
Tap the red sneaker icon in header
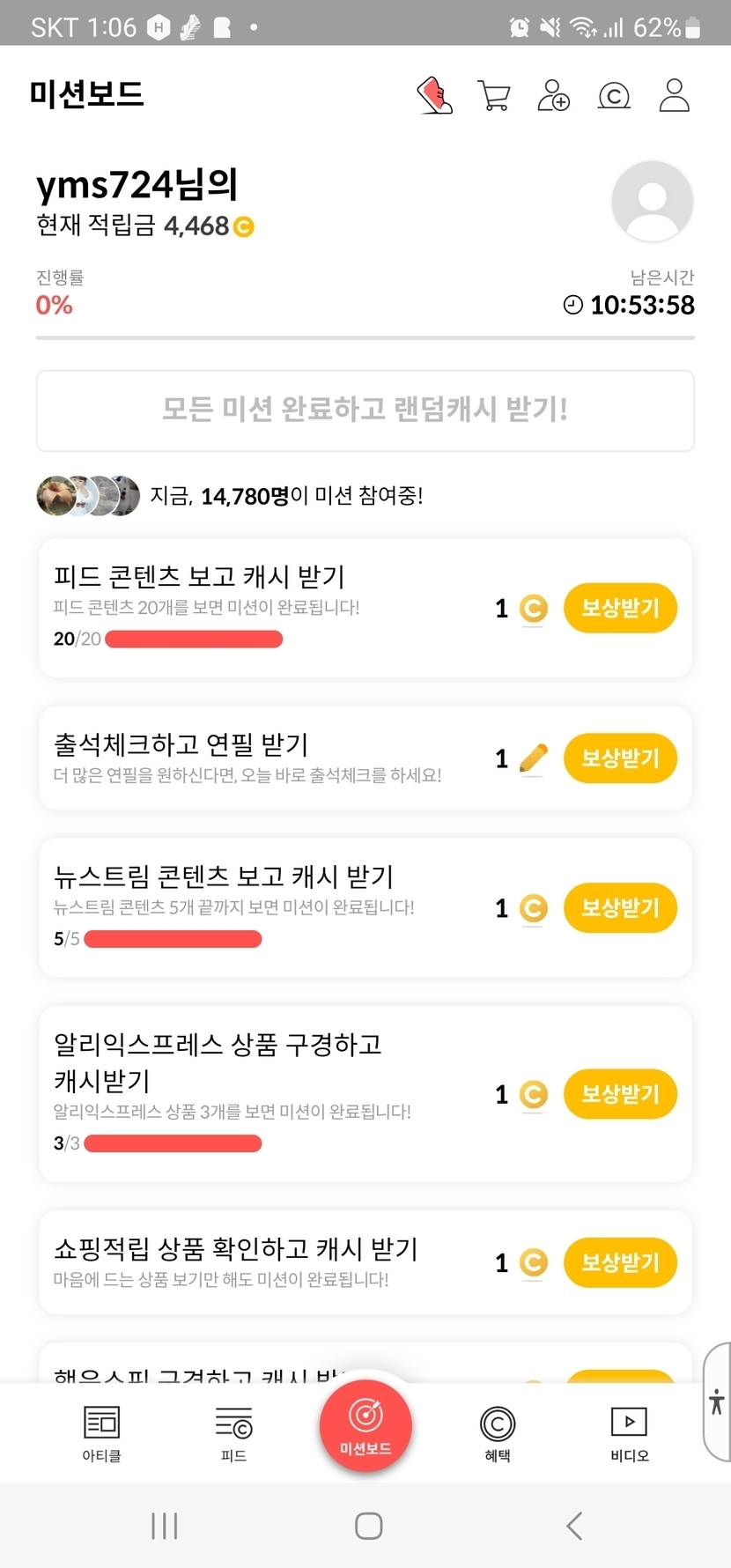[x=434, y=95]
